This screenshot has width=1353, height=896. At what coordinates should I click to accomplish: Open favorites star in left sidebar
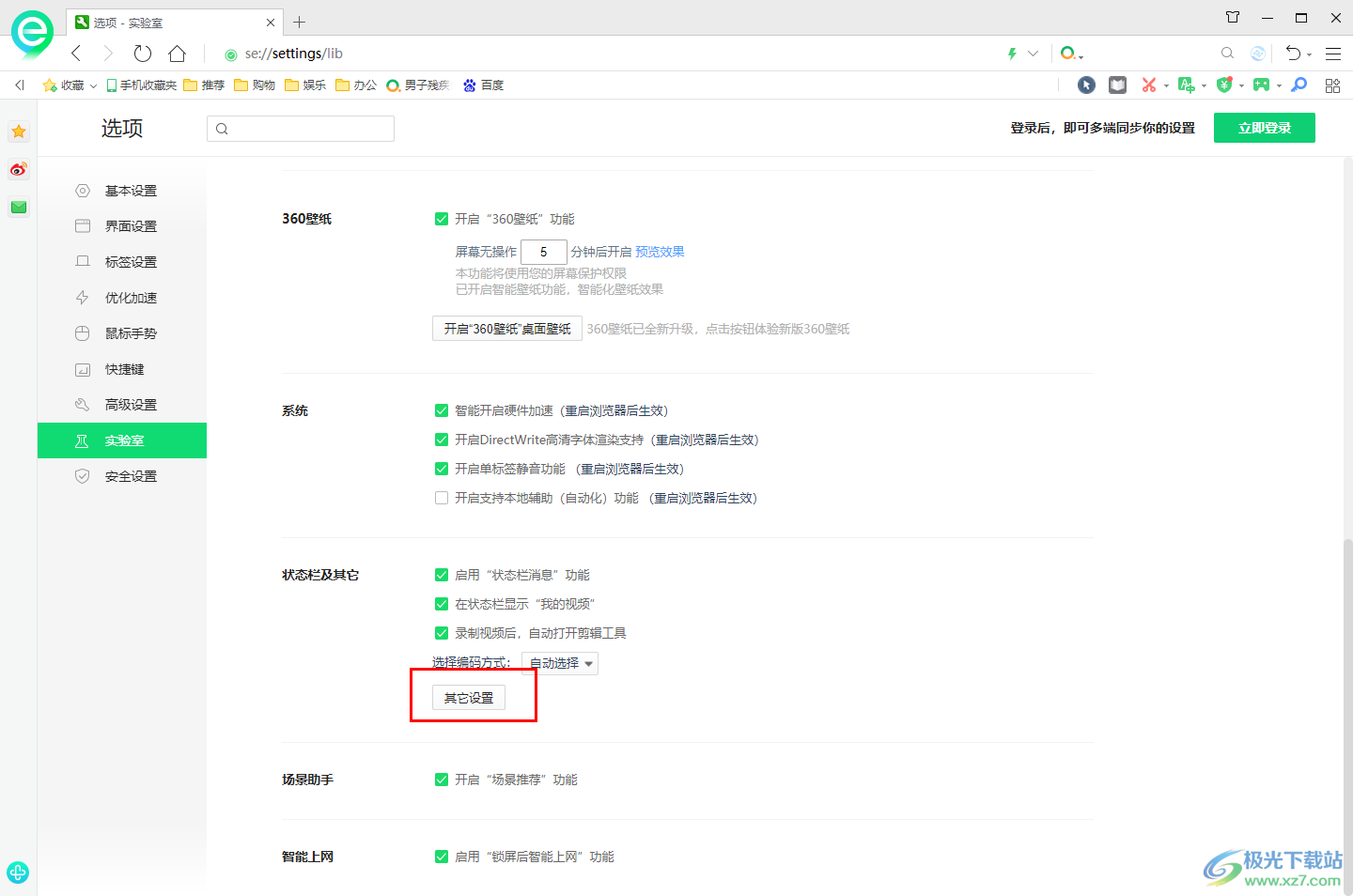click(19, 131)
